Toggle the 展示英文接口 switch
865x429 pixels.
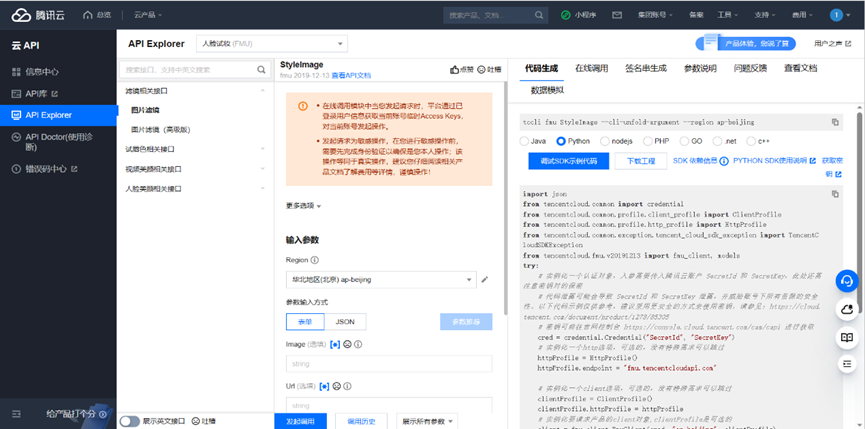(x=130, y=421)
